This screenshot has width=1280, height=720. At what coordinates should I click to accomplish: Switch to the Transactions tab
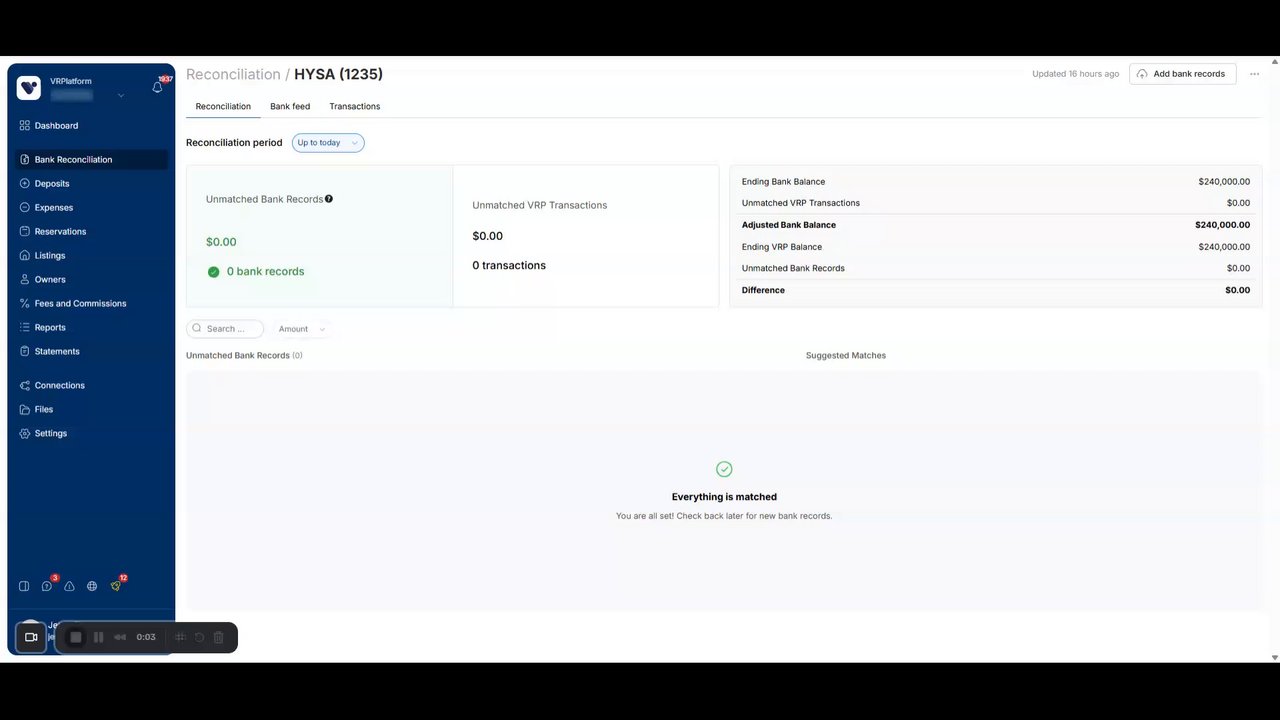[x=355, y=106]
